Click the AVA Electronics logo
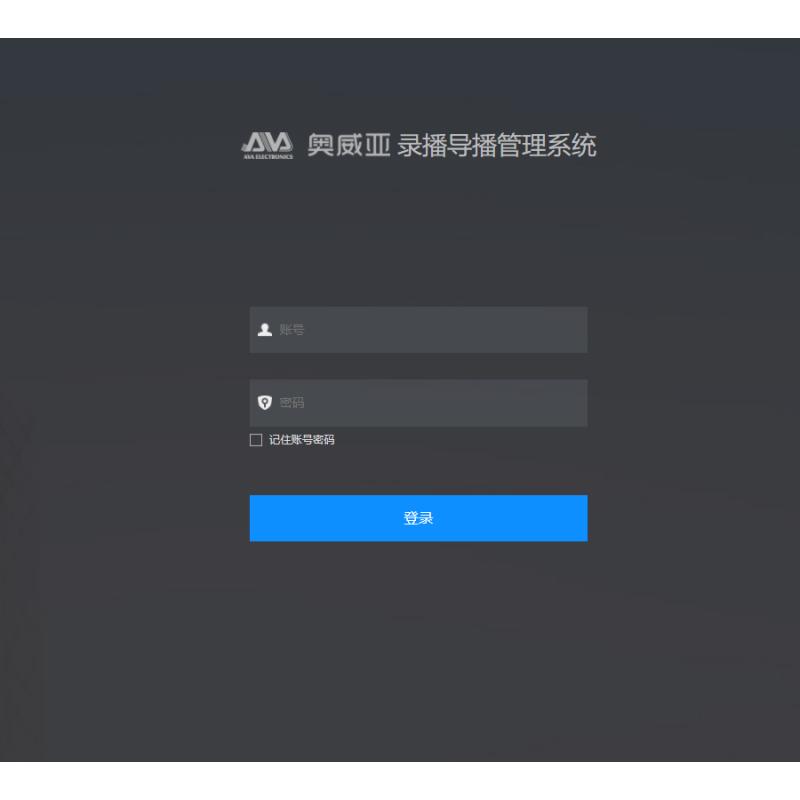This screenshot has height=800, width=800. 267,145
